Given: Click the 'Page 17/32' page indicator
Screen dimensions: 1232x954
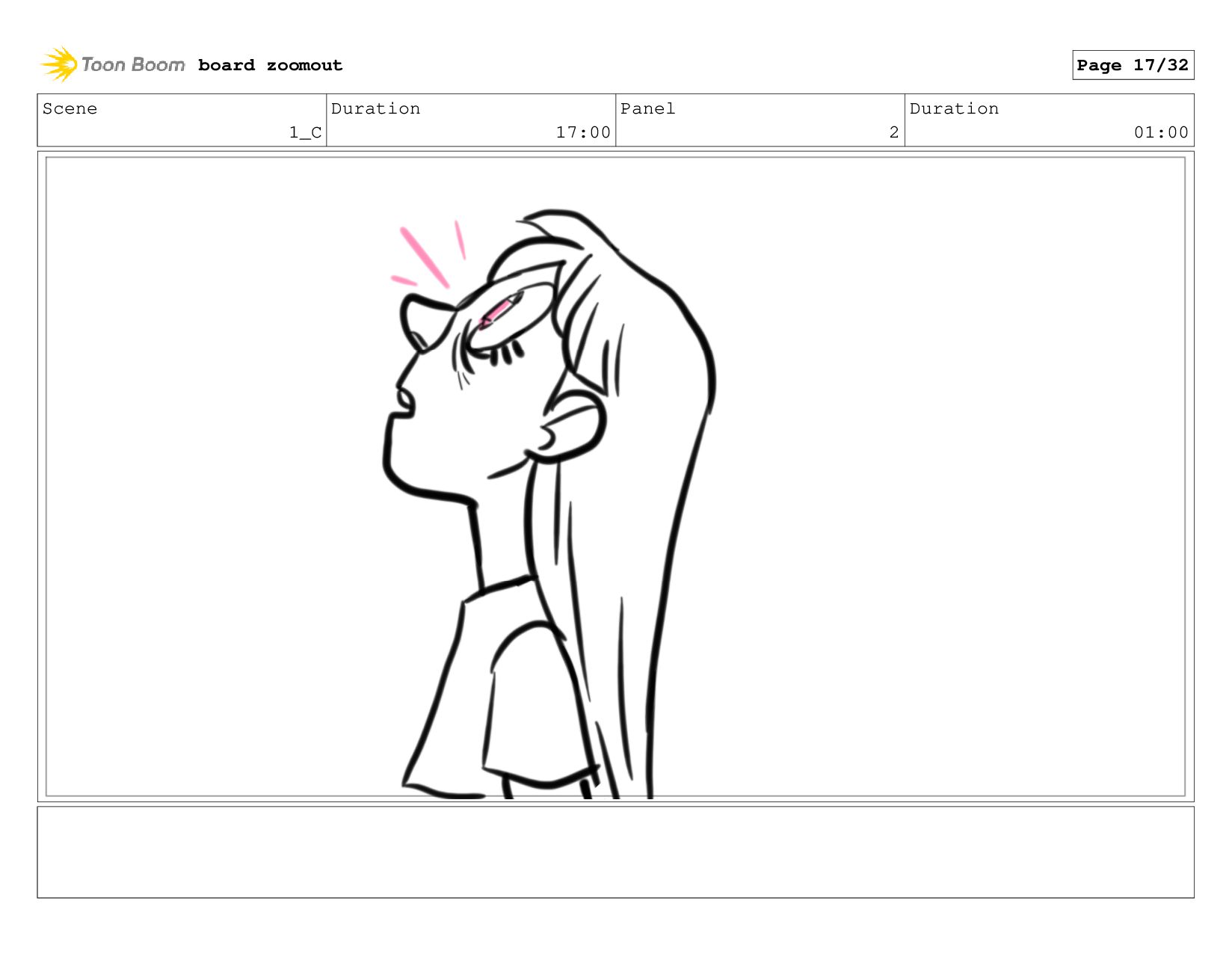Looking at the screenshot, I should [1133, 65].
